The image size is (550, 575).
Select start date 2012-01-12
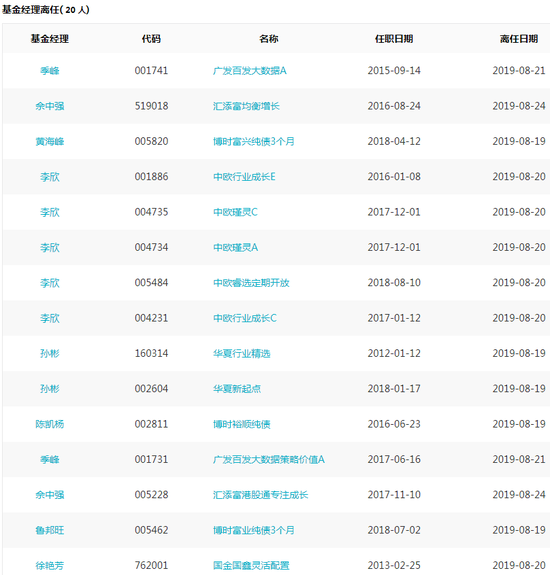click(x=394, y=354)
